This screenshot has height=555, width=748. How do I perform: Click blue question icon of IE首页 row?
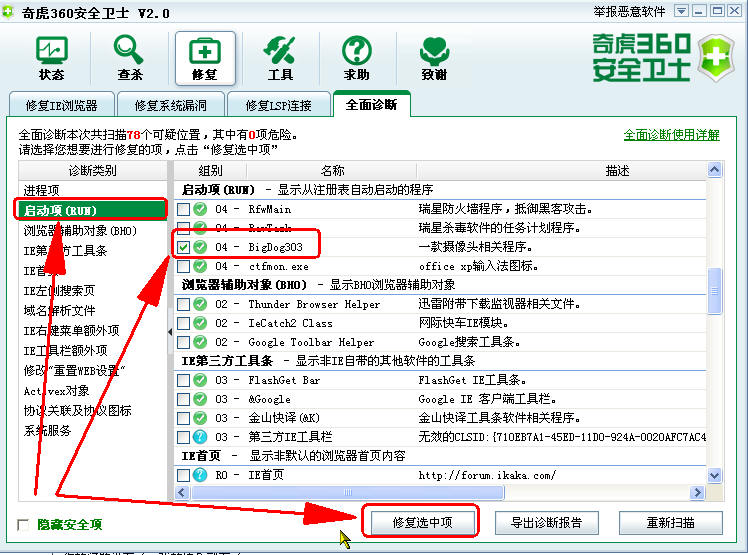coord(200,475)
